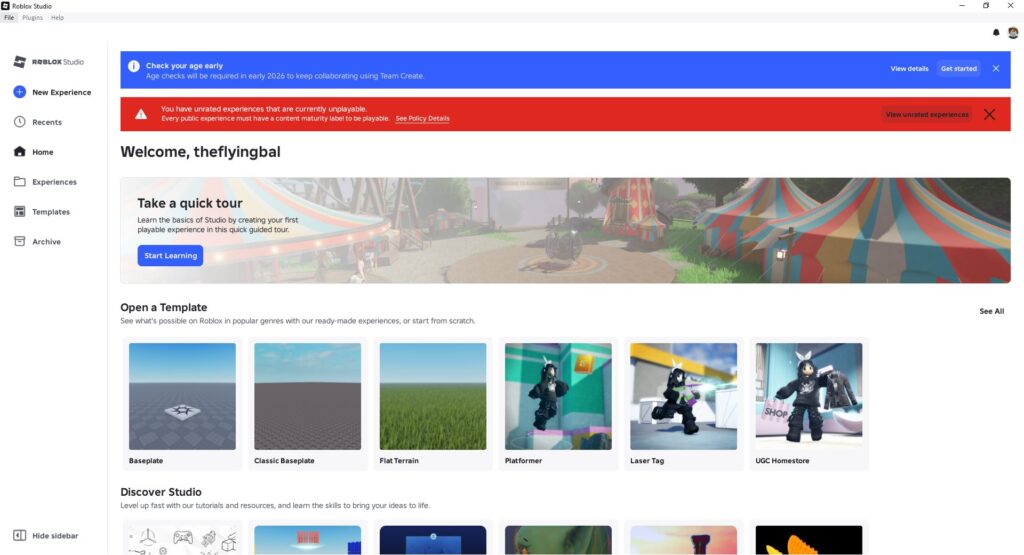Click the Templates layout icon
The image size is (1024, 555).
pos(20,212)
